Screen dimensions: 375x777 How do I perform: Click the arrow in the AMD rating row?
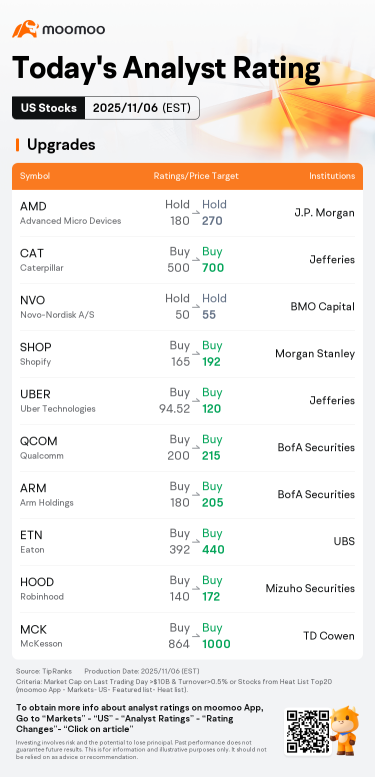click(x=196, y=214)
